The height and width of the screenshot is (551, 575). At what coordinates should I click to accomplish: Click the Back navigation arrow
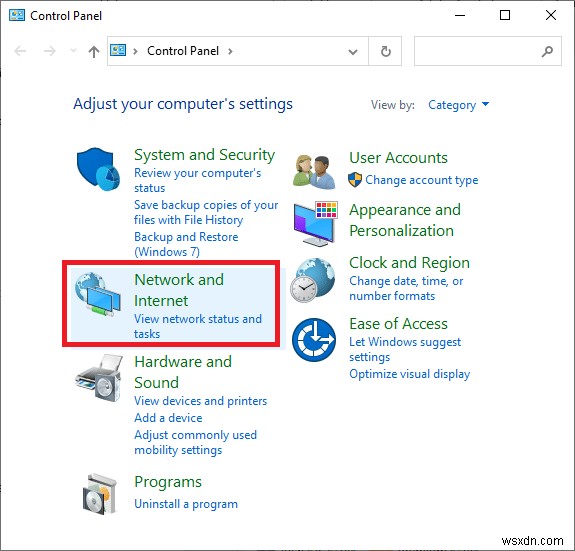coord(20,51)
